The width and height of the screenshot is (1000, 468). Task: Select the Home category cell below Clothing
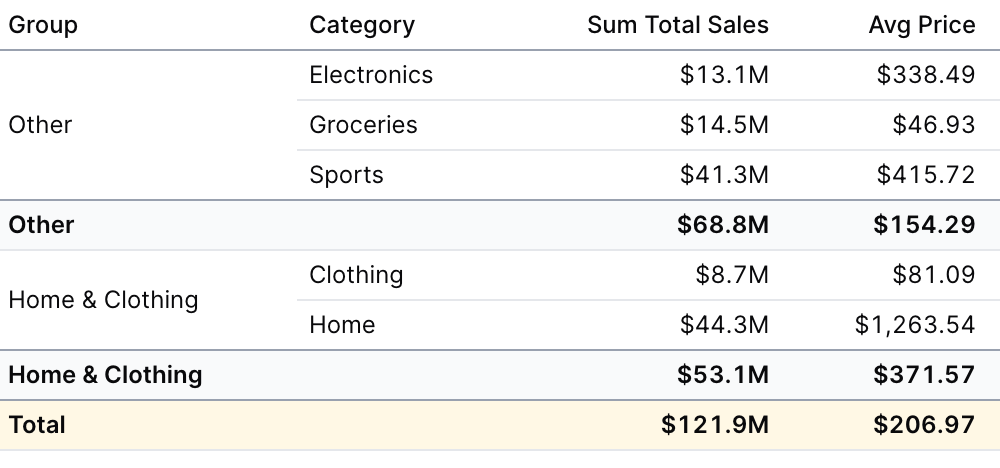tap(342, 325)
